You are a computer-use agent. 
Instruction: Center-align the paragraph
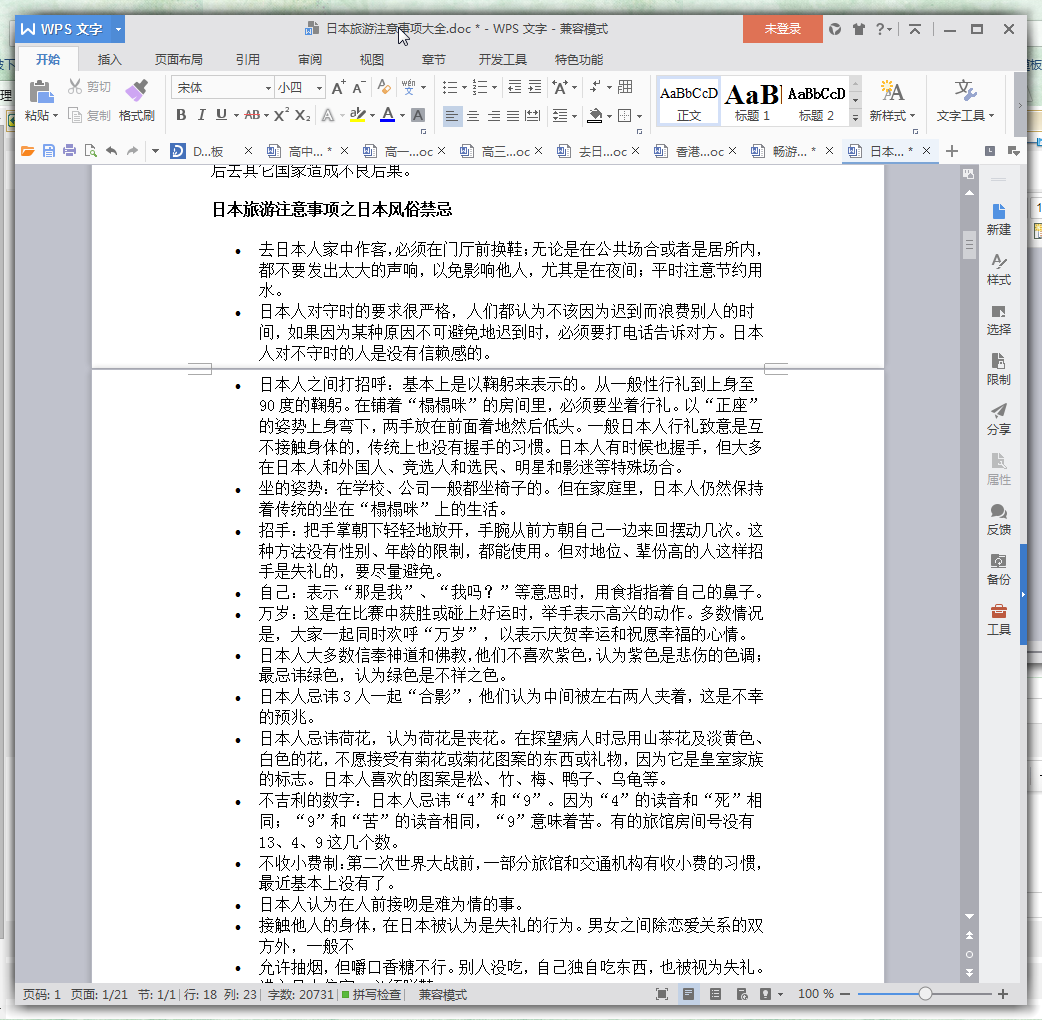tap(472, 116)
